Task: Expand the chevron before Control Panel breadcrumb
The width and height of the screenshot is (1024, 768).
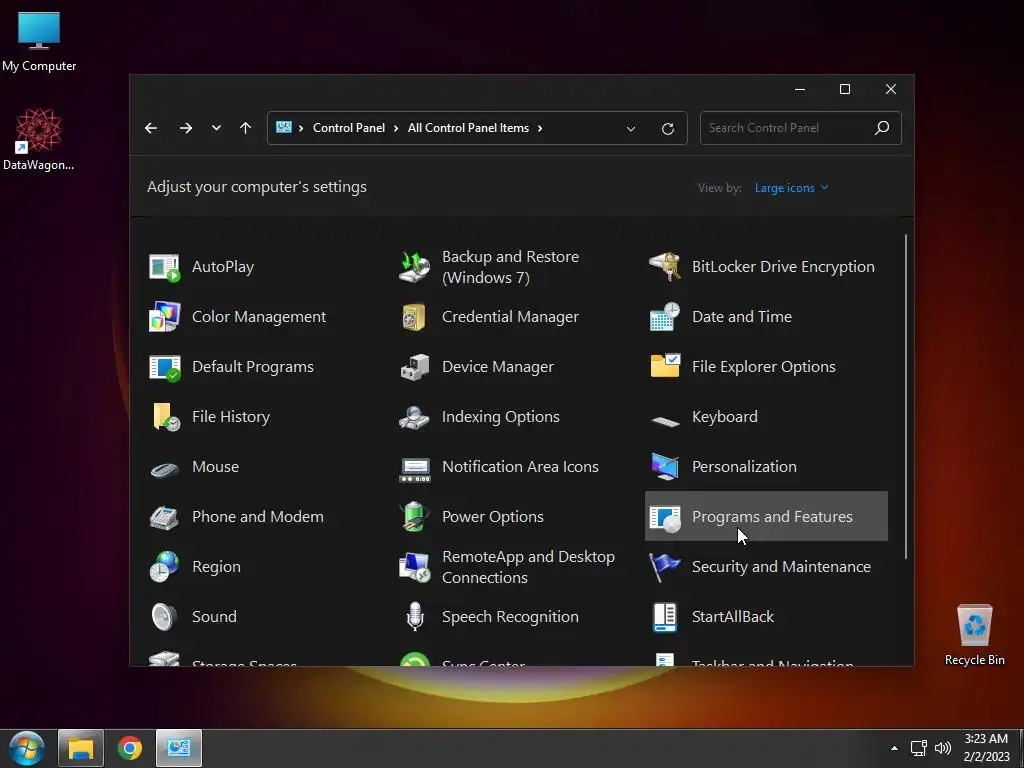Action: coord(301,128)
